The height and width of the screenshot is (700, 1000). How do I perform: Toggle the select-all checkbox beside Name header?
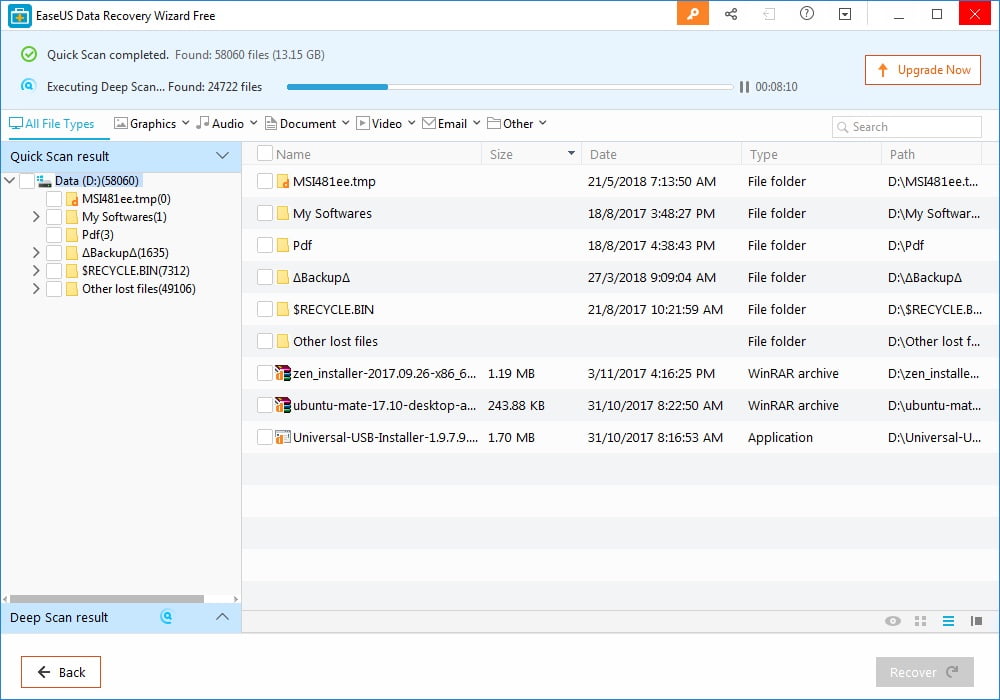click(x=265, y=154)
